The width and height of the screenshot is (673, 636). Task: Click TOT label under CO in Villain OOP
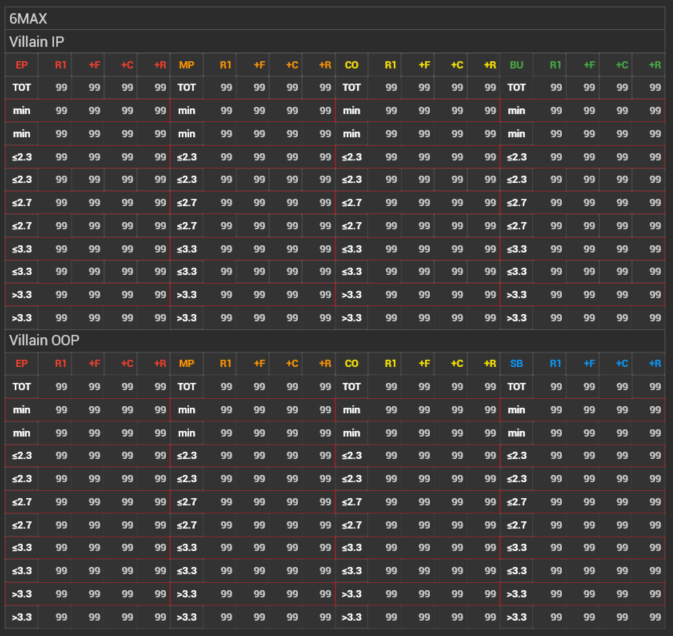click(x=352, y=387)
